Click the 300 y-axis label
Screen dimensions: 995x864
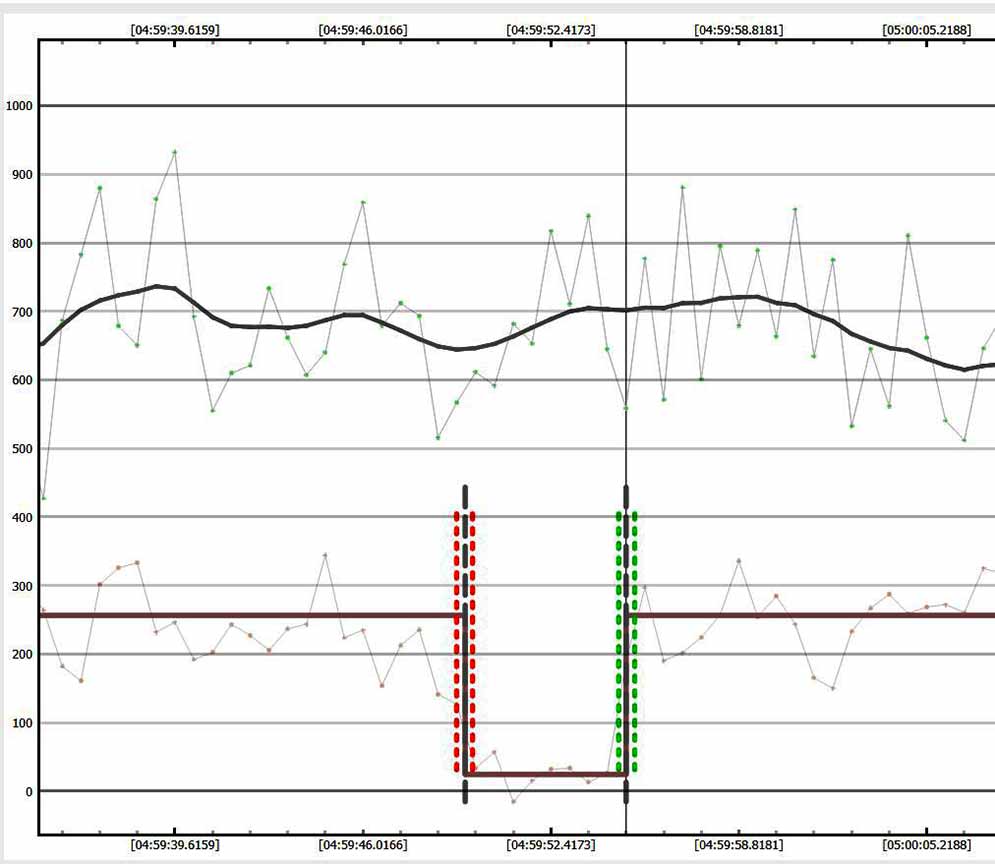22,586
